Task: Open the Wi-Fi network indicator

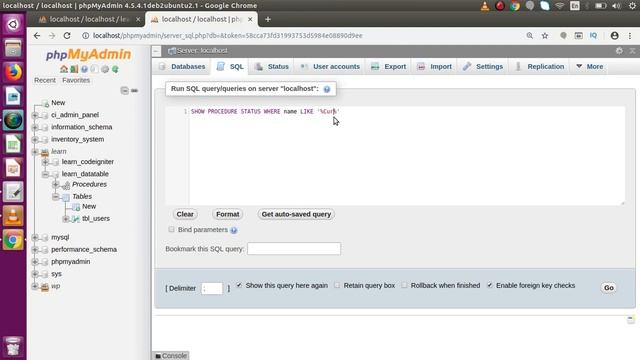Action: click(x=560, y=6)
